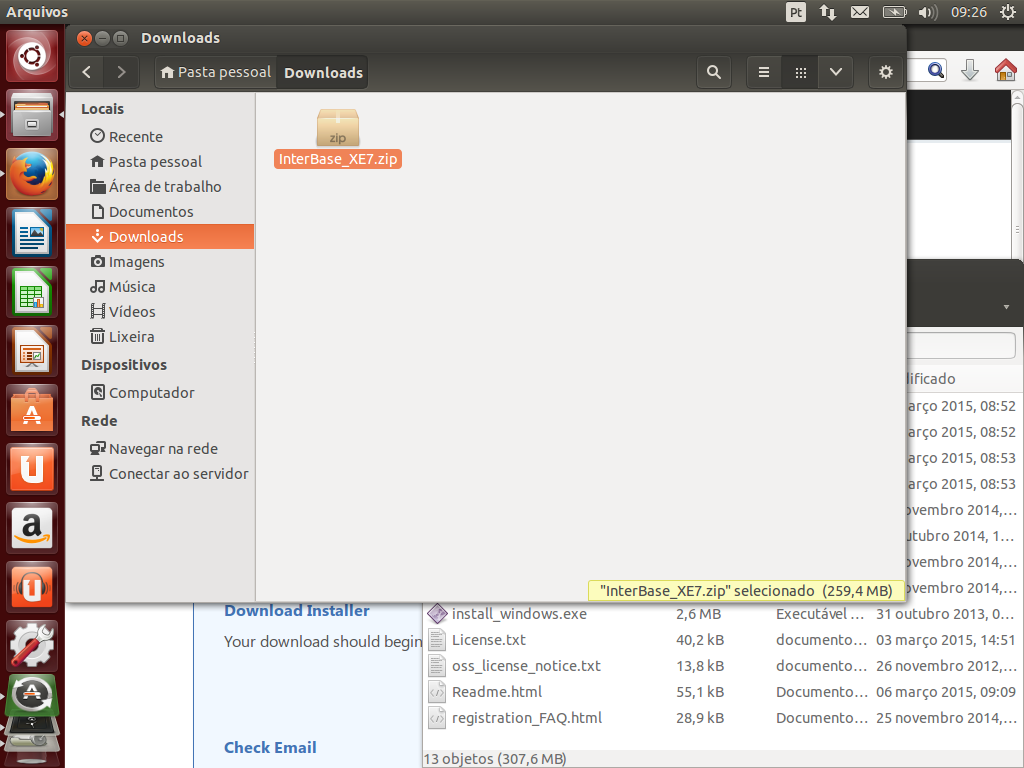
Task: Click the search icon in Files toolbar
Action: coord(713,72)
